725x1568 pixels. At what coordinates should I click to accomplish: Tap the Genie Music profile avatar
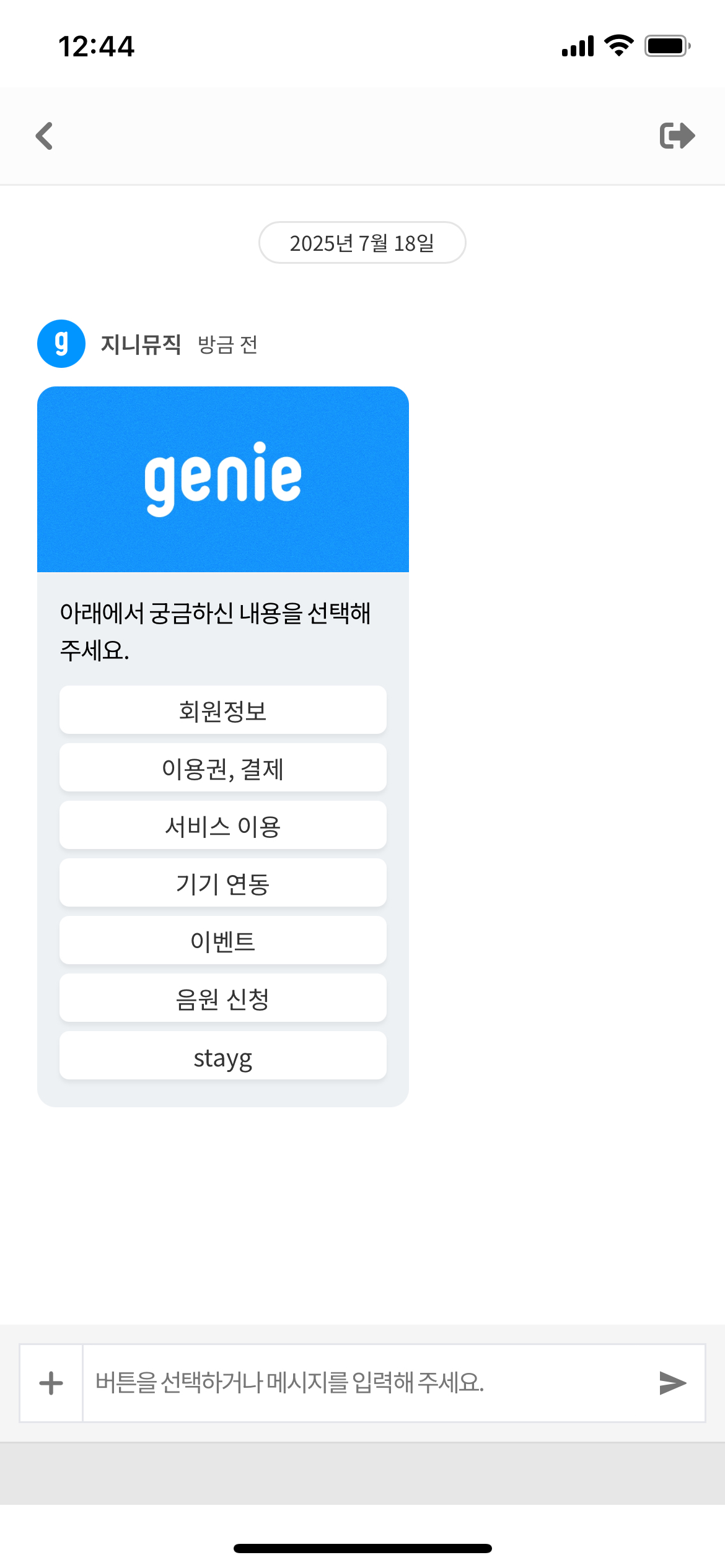point(61,344)
